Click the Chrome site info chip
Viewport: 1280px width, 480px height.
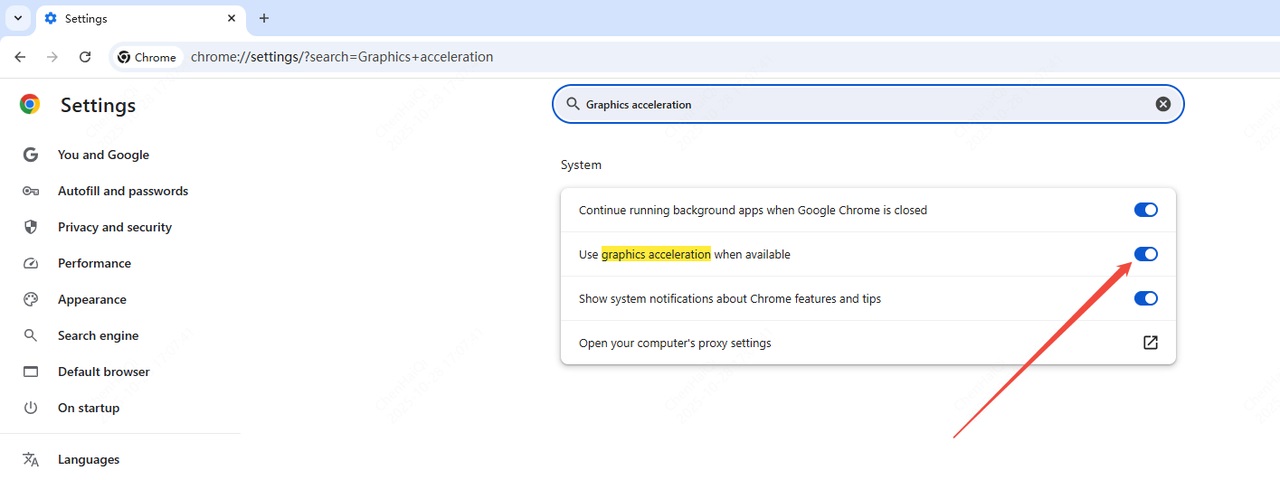coord(146,57)
